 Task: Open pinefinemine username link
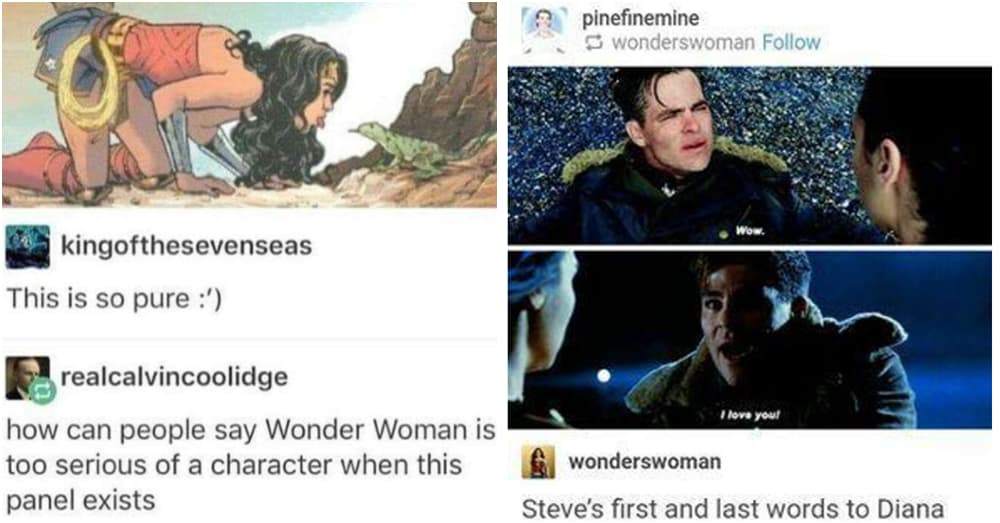(x=640, y=18)
